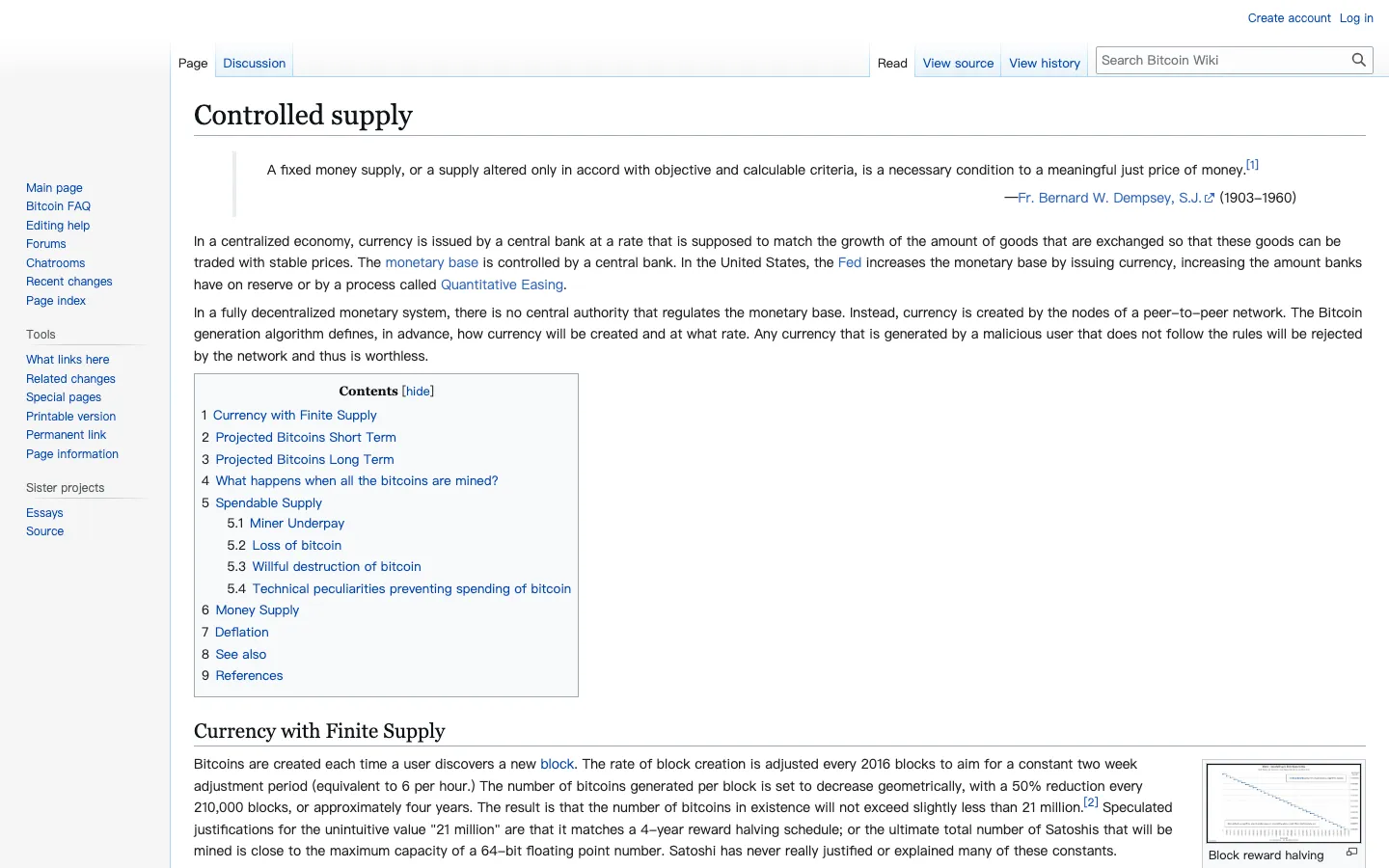View Recent changes in sidebar
This screenshot has height=868, width=1389.
pyautogui.click(x=68, y=282)
